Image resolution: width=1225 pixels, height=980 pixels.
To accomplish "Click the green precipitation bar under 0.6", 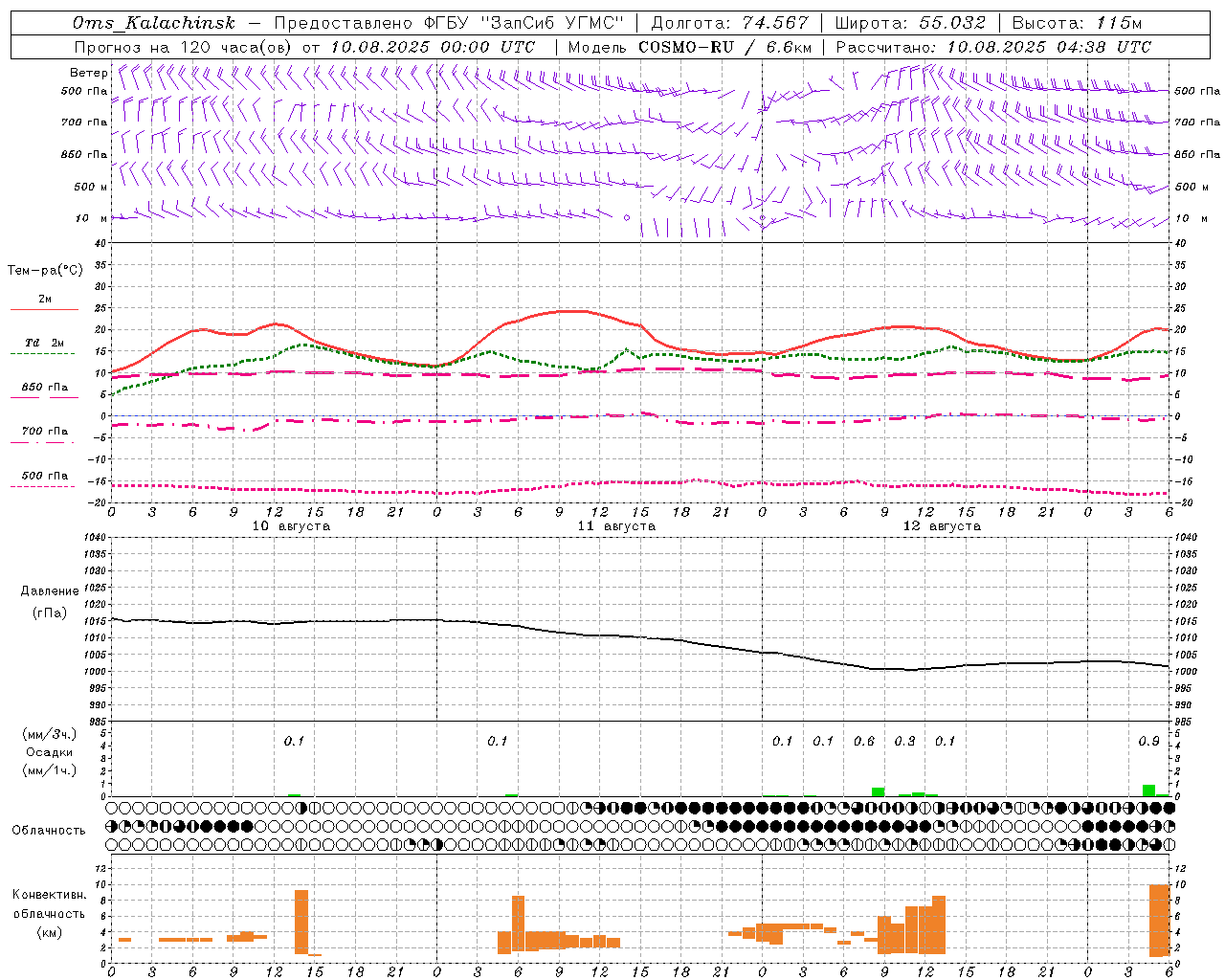I will point(878,791).
